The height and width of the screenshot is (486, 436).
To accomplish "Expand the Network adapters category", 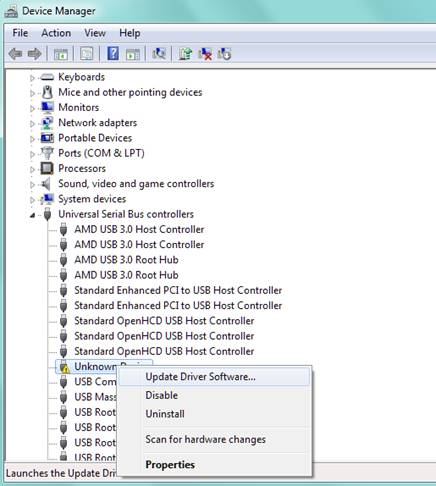I will click(32, 124).
